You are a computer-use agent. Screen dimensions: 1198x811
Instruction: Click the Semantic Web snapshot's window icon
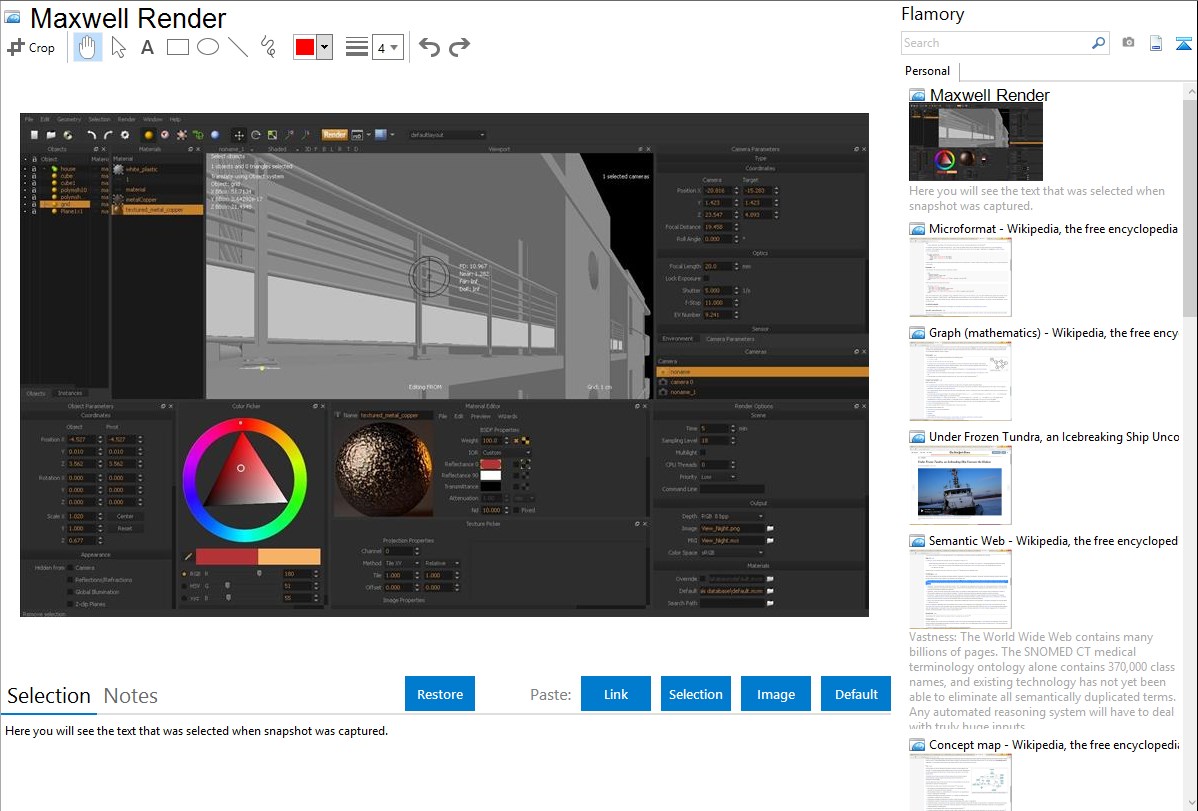click(x=917, y=540)
